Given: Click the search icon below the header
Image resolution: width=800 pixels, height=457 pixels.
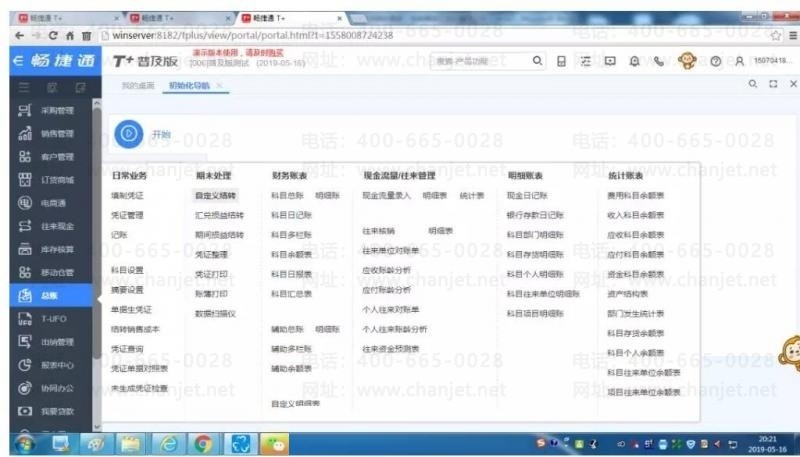Looking at the screenshot, I should [x=753, y=84].
